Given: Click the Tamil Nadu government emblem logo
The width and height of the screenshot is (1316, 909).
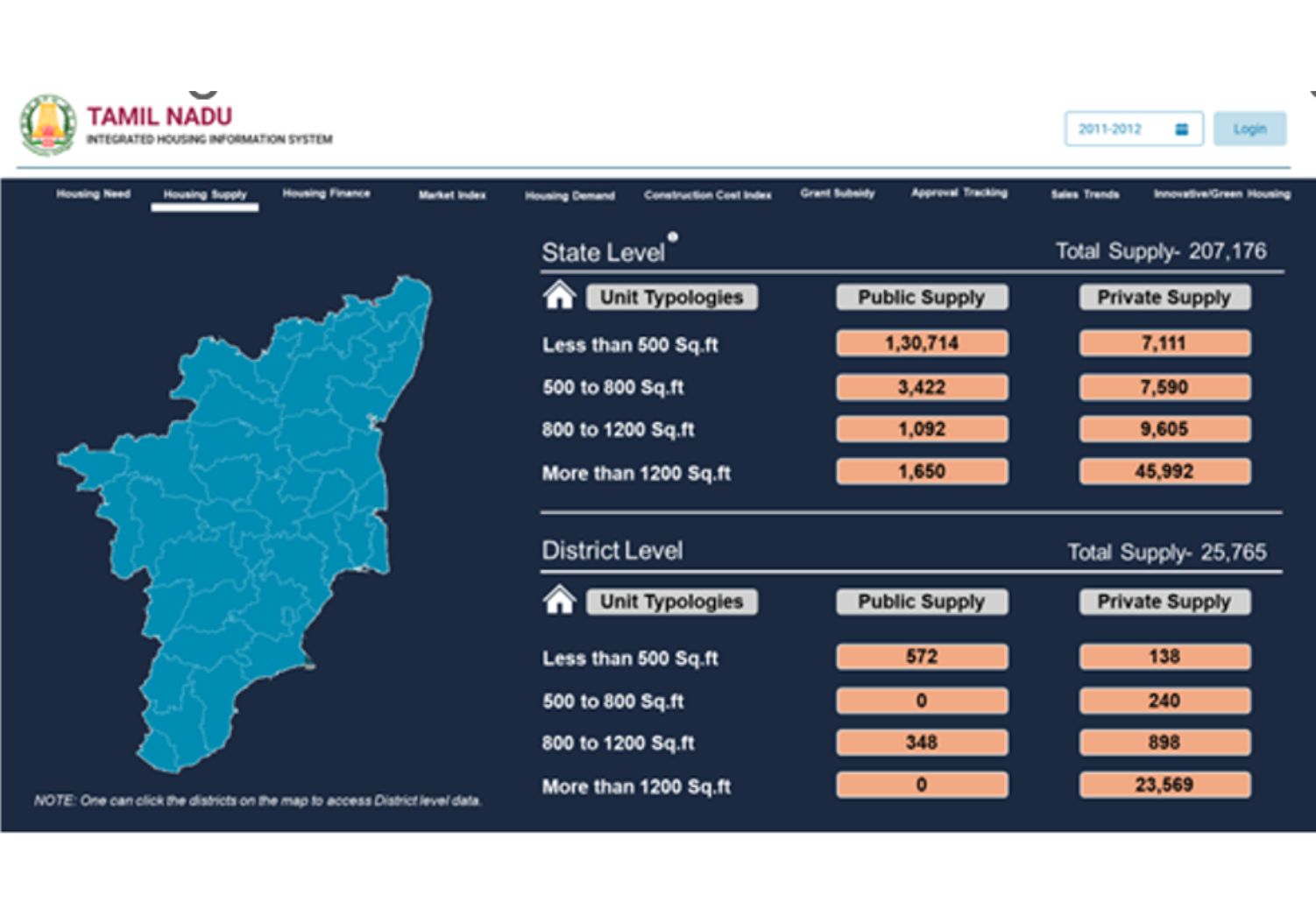Looking at the screenshot, I should coord(48,125).
